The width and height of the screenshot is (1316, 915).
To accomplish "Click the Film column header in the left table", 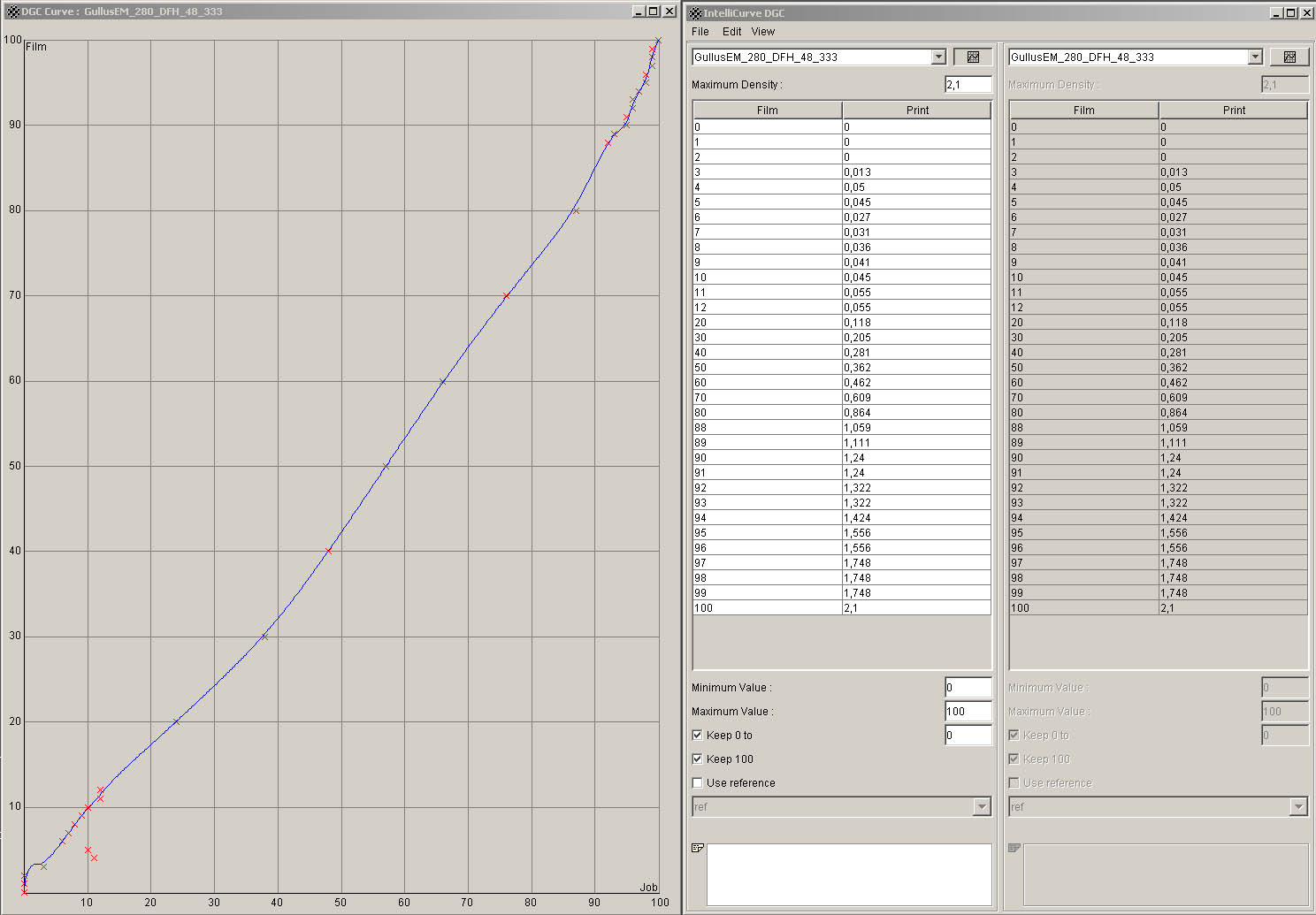I will 767,110.
